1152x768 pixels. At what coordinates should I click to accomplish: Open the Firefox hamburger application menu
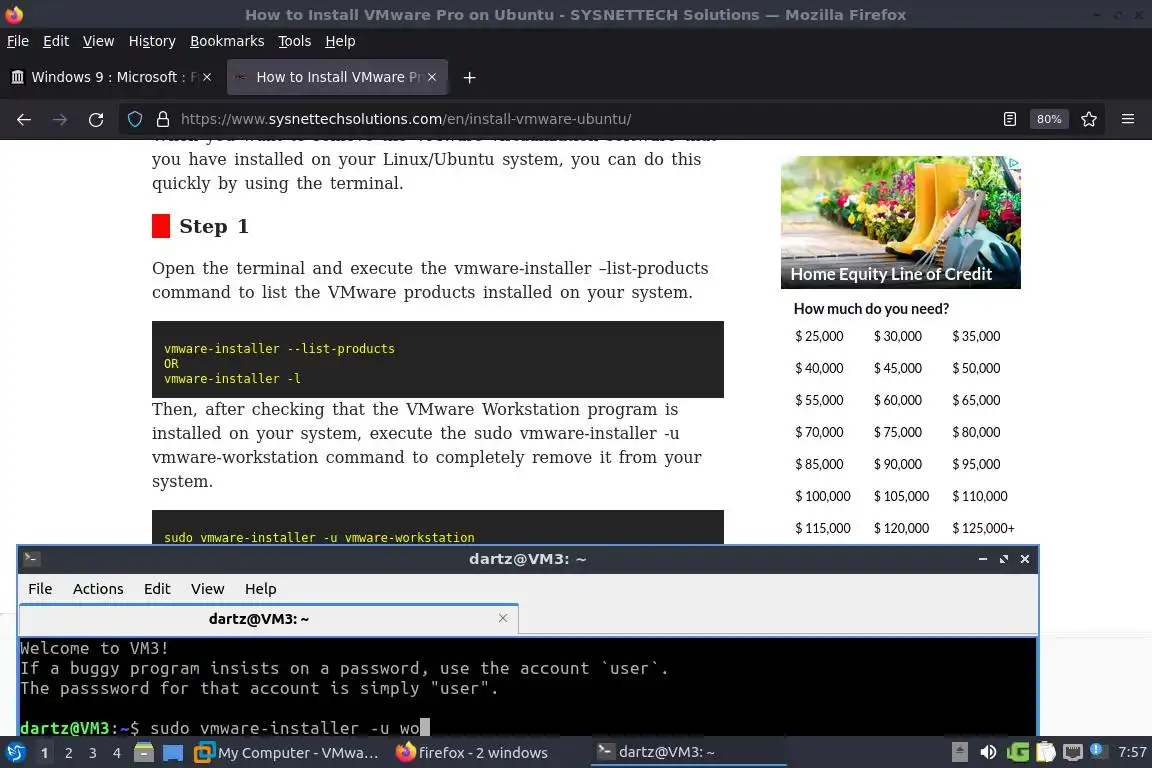click(x=1128, y=119)
